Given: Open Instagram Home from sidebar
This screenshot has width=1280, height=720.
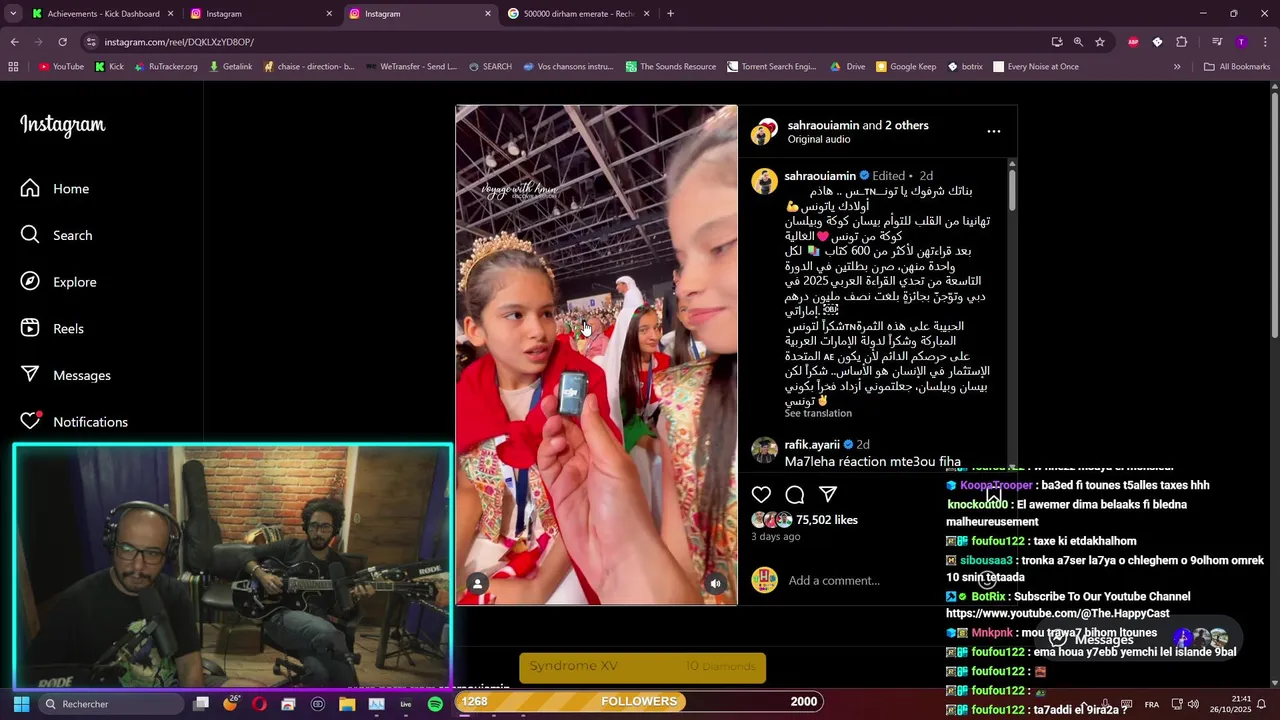Looking at the screenshot, I should point(55,189).
